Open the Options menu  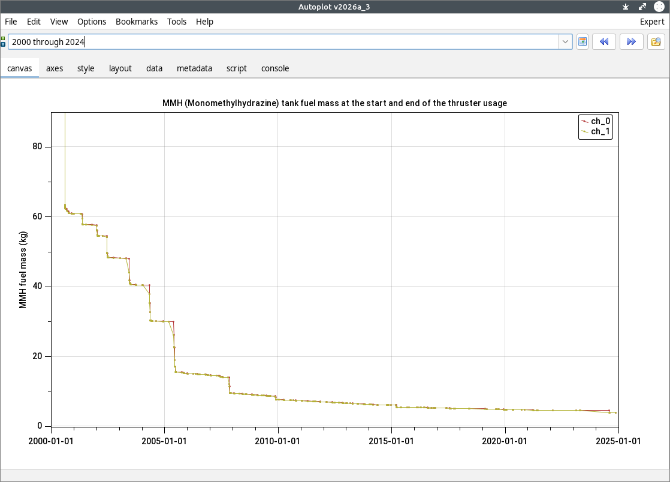91,21
